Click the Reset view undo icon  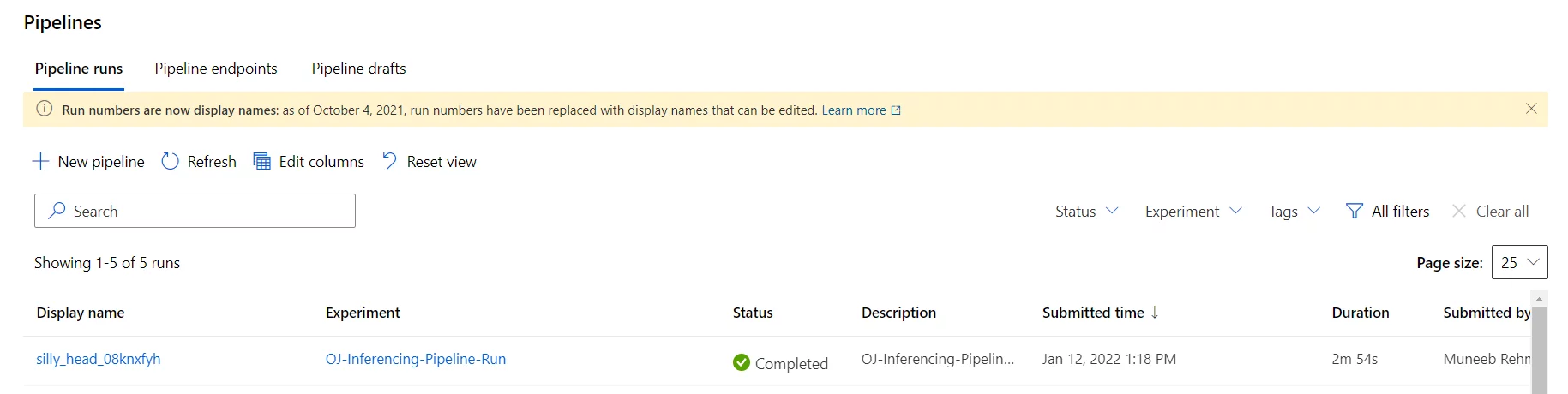coord(389,161)
